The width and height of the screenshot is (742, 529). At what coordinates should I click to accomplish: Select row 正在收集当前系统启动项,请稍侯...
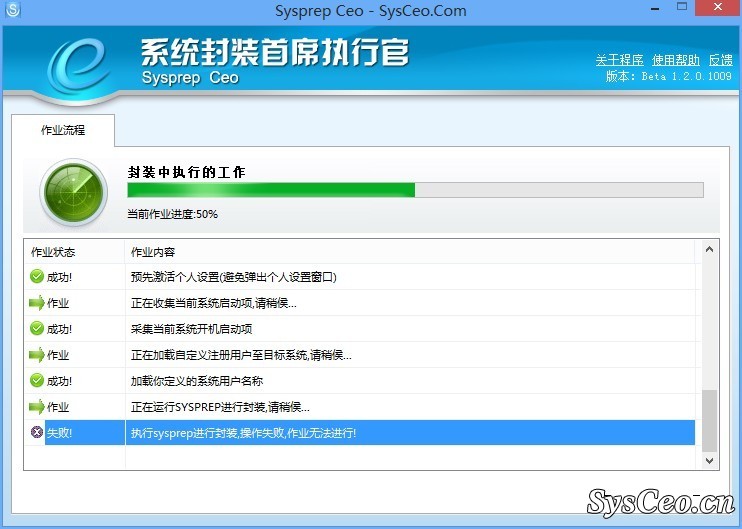pos(360,303)
